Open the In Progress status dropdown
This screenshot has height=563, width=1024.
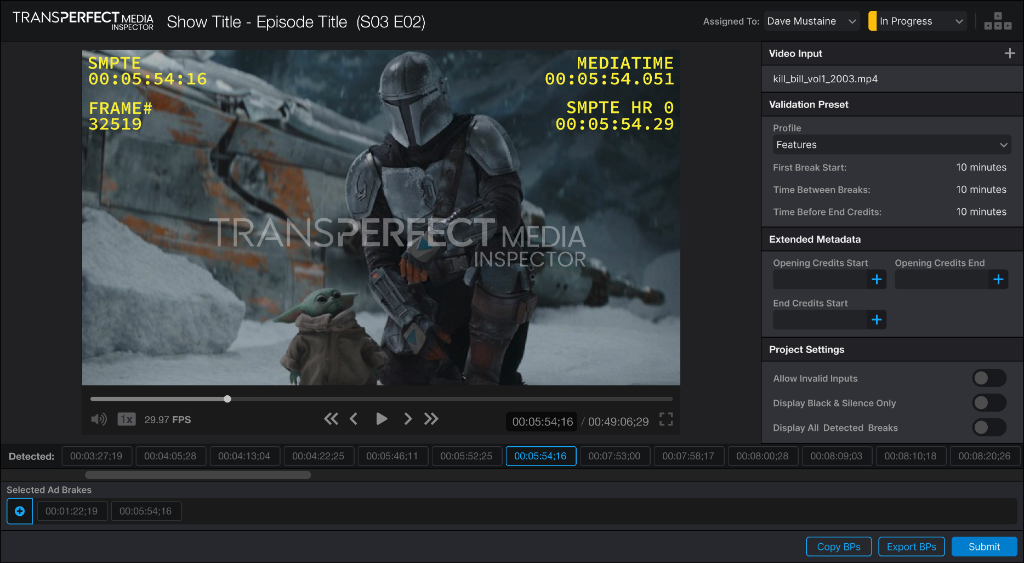(x=917, y=21)
